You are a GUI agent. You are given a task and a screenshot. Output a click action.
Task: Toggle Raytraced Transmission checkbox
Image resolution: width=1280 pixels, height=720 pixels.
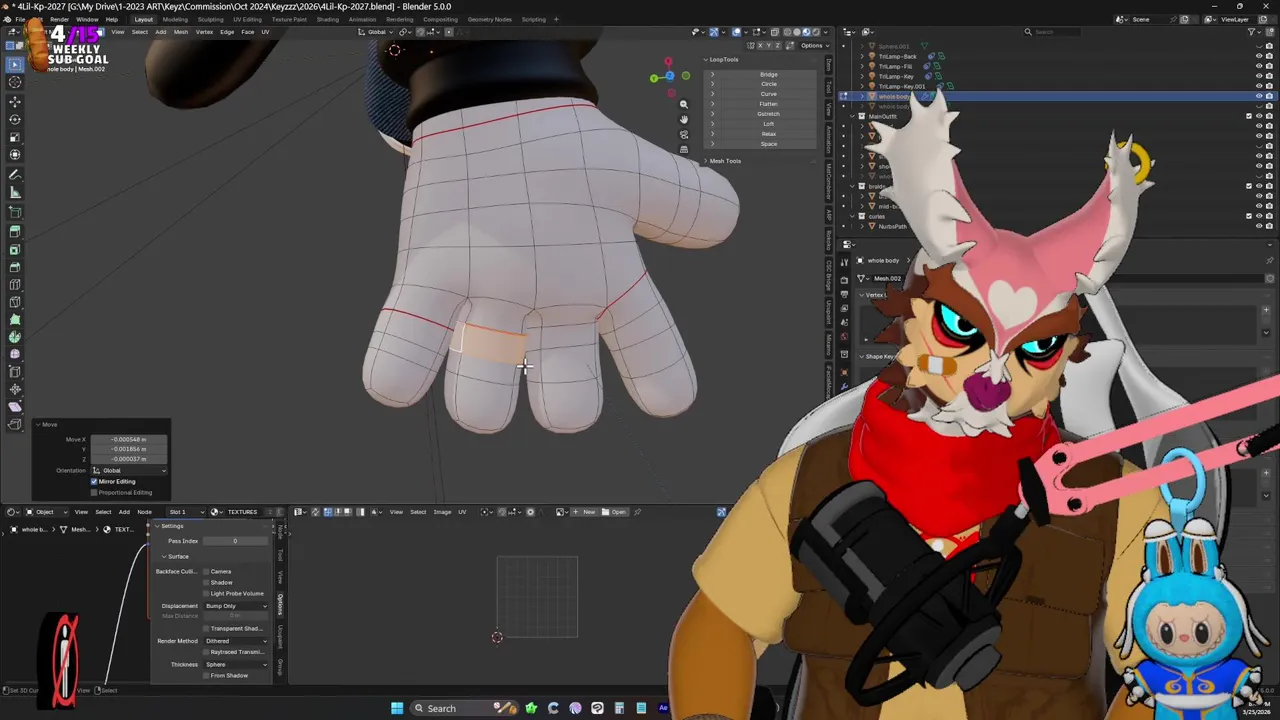click(x=206, y=652)
